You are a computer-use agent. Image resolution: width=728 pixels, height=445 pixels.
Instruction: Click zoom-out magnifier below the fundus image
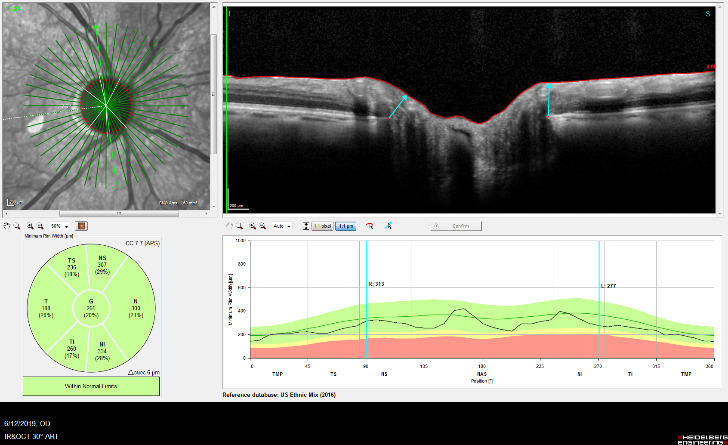[41, 226]
